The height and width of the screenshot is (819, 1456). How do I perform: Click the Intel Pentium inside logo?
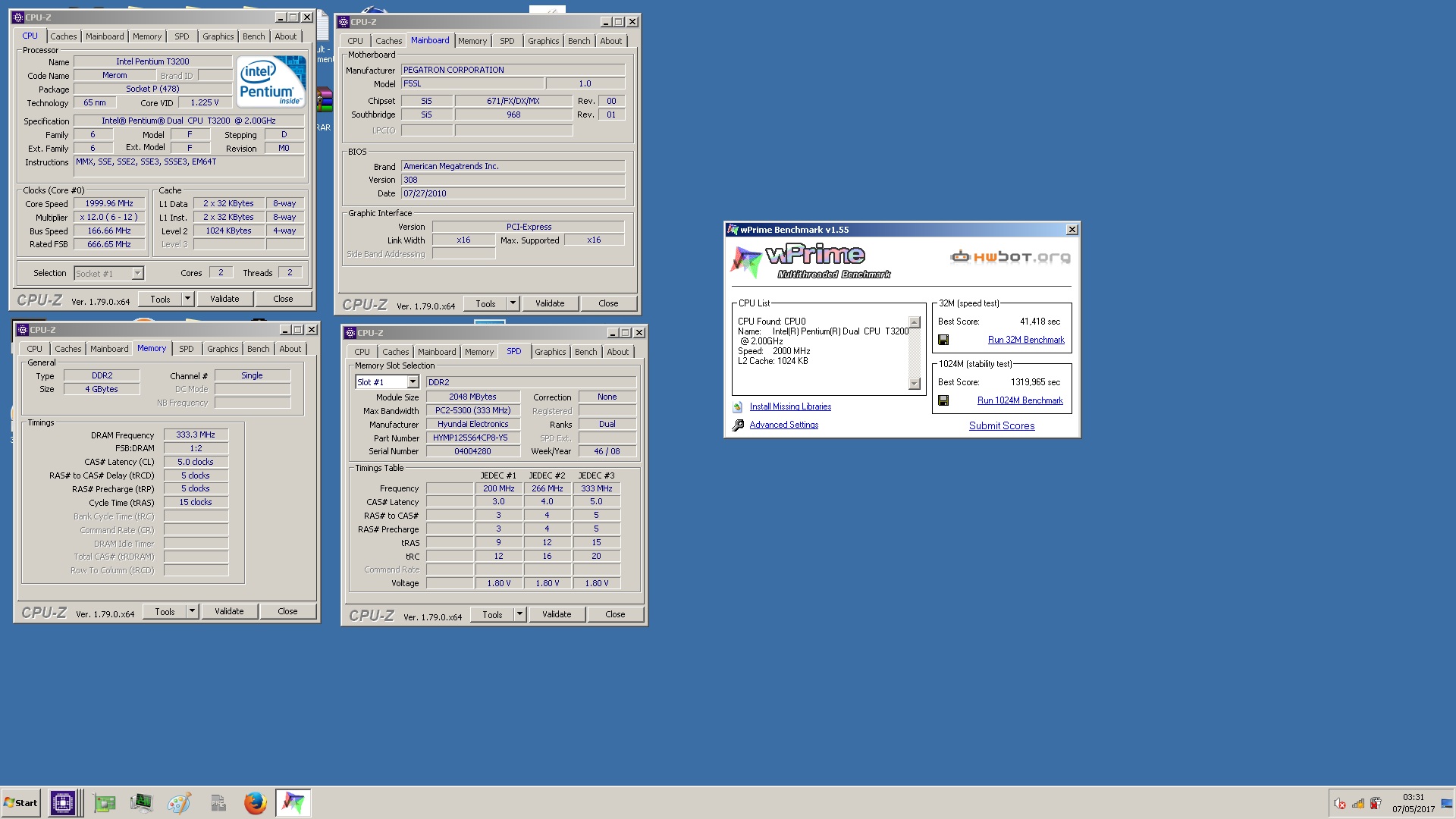(x=271, y=81)
